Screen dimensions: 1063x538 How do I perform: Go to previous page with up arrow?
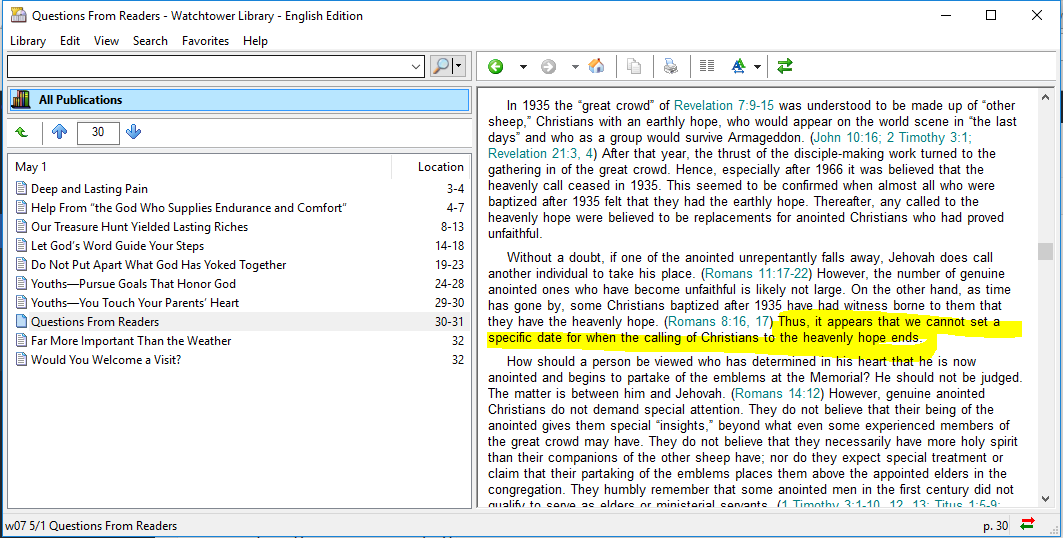(60, 132)
